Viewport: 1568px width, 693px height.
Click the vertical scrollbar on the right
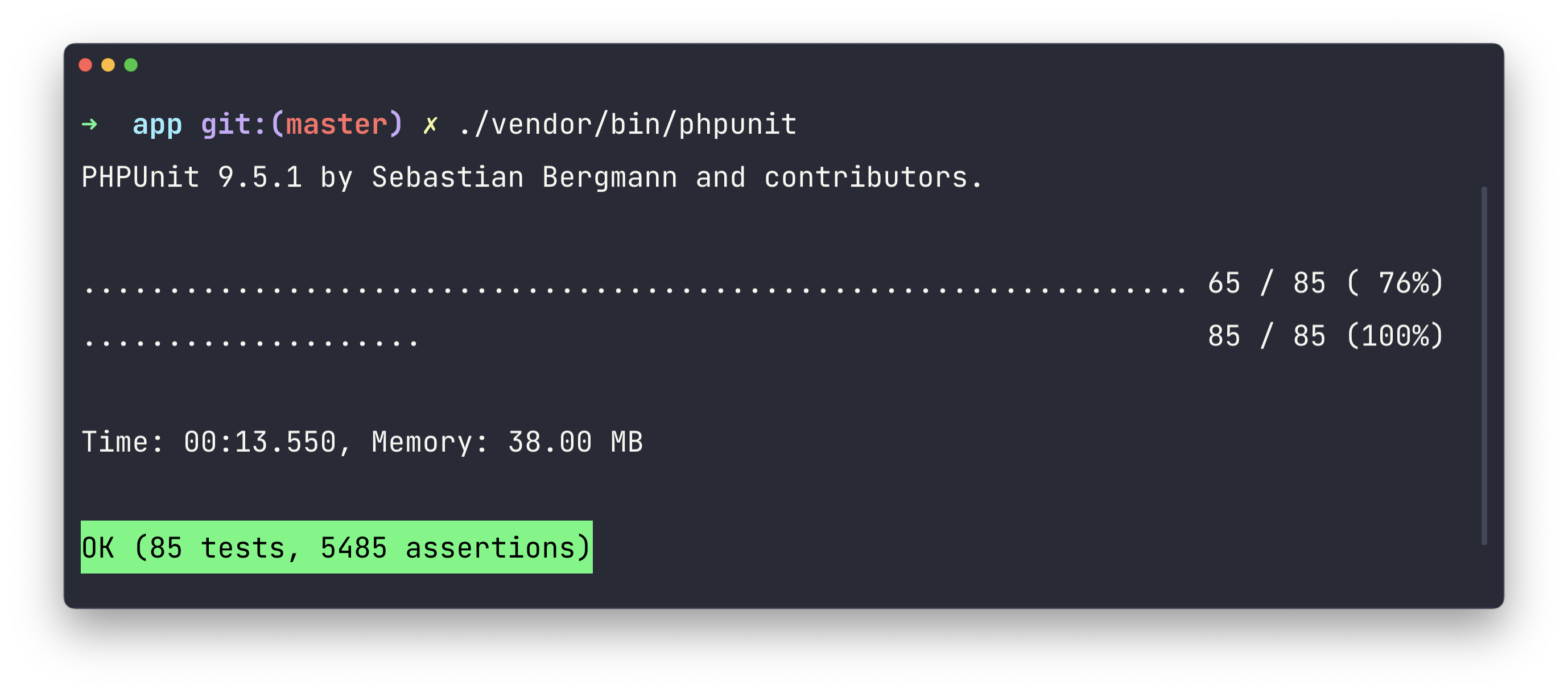coord(1484,365)
